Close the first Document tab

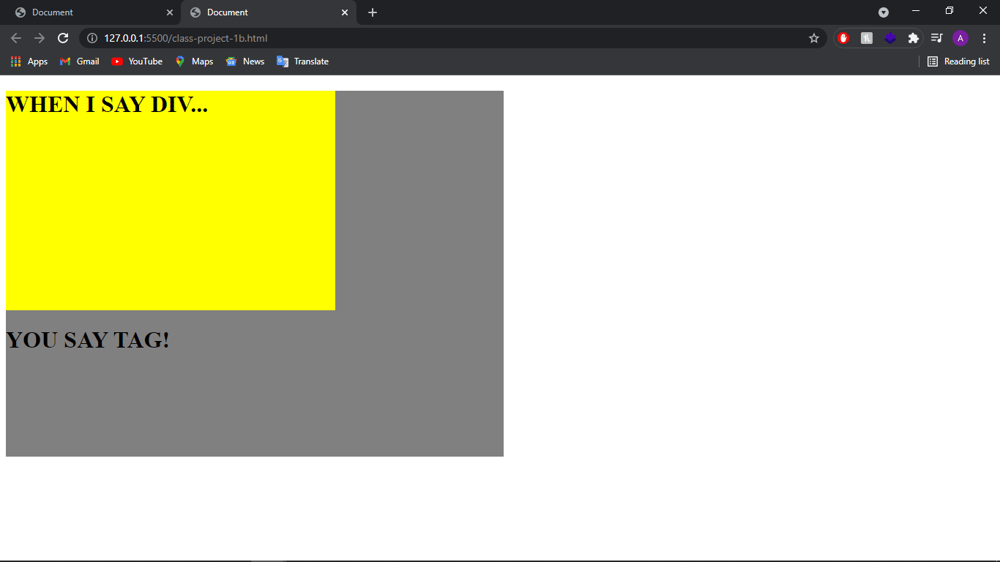(169, 12)
